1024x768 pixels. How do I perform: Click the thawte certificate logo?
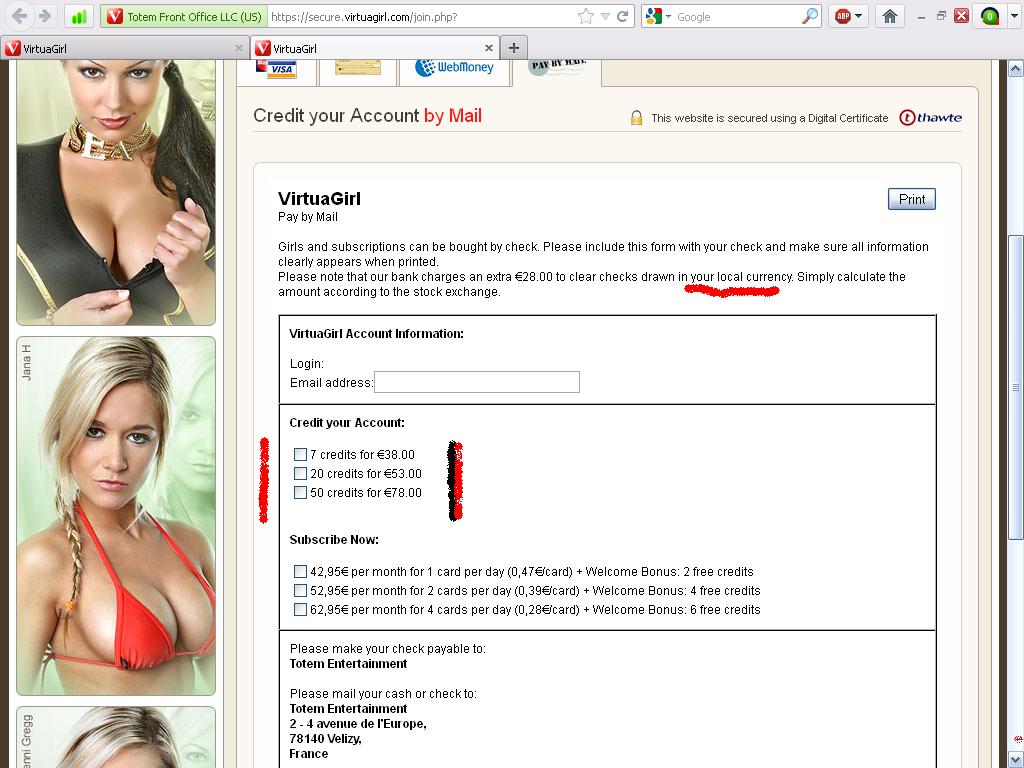(x=930, y=118)
